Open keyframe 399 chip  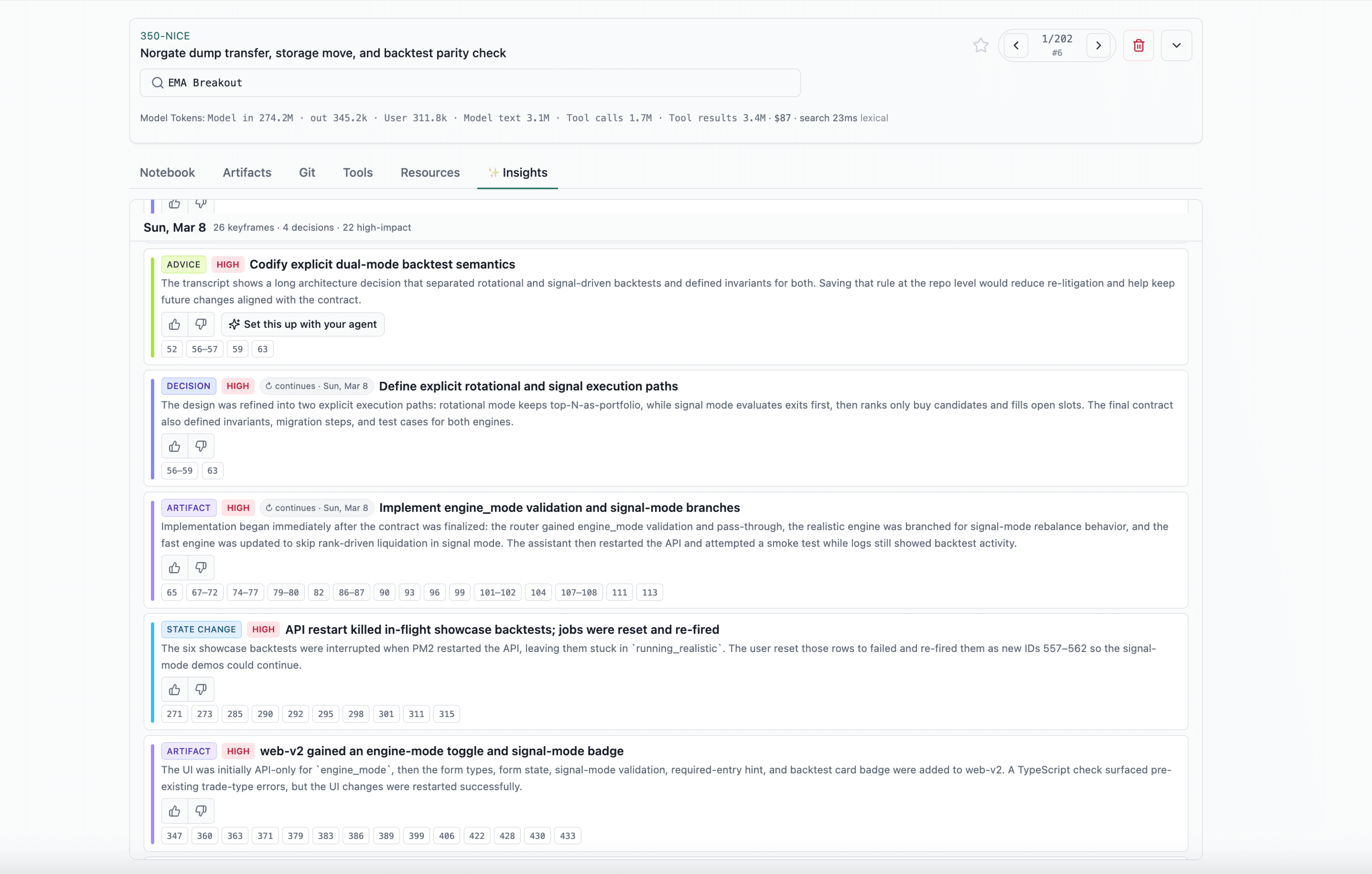416,836
